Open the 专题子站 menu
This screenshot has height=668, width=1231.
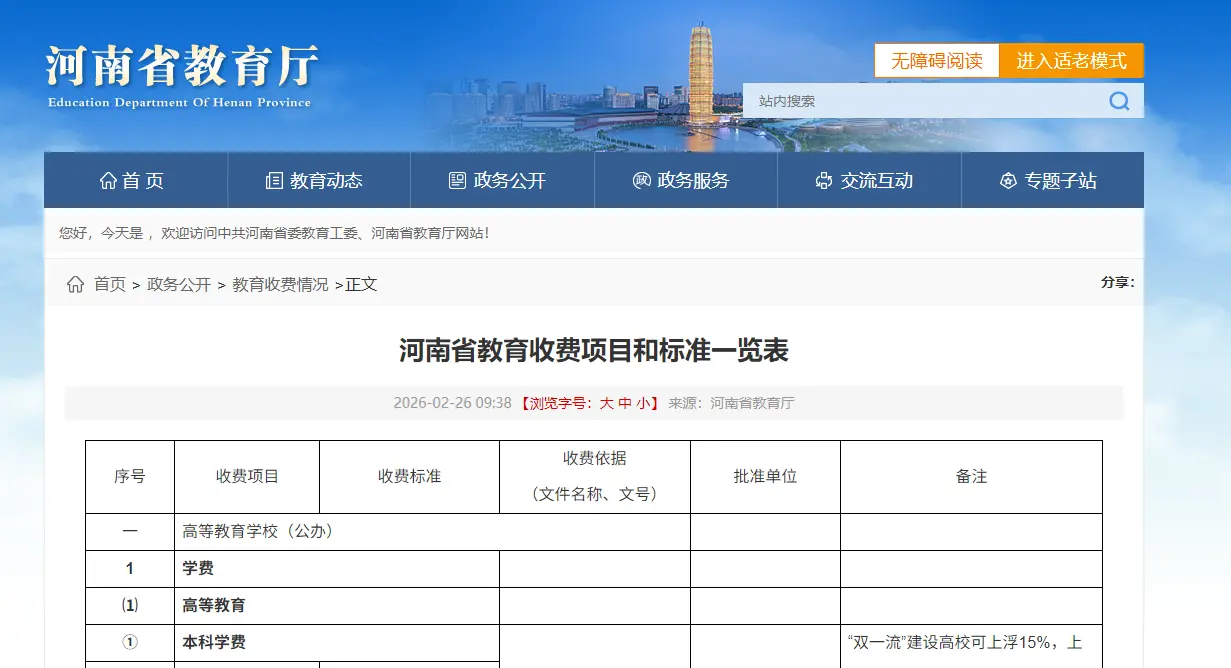[x=1060, y=181]
